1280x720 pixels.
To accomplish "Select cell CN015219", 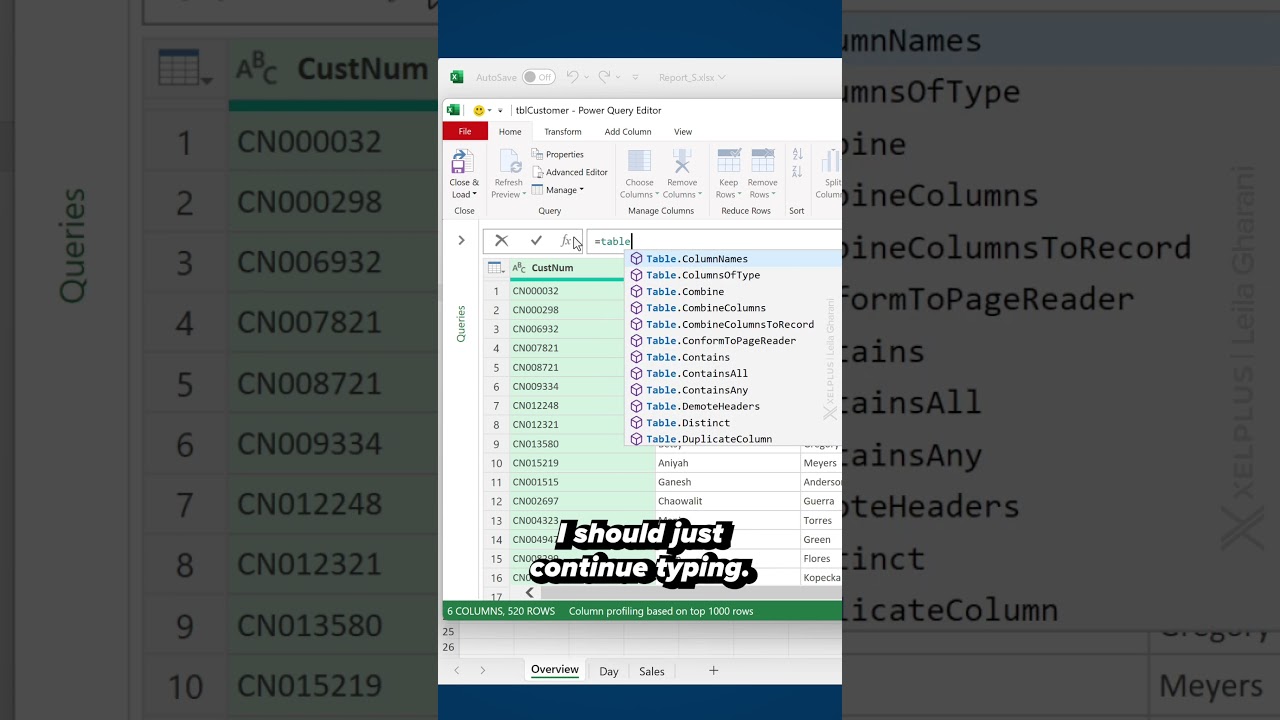I will [581, 463].
